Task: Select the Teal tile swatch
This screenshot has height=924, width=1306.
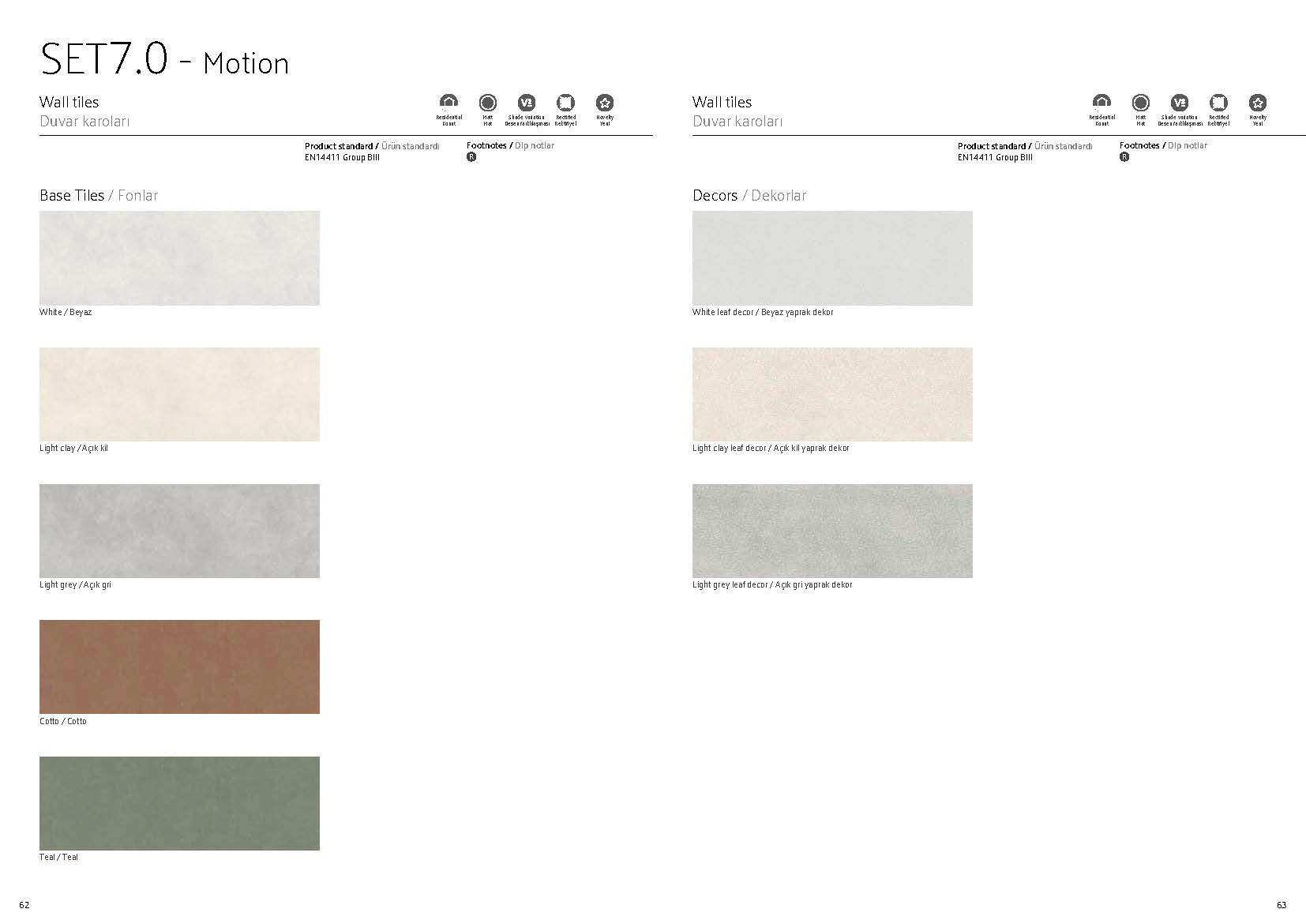Action: pos(179,803)
